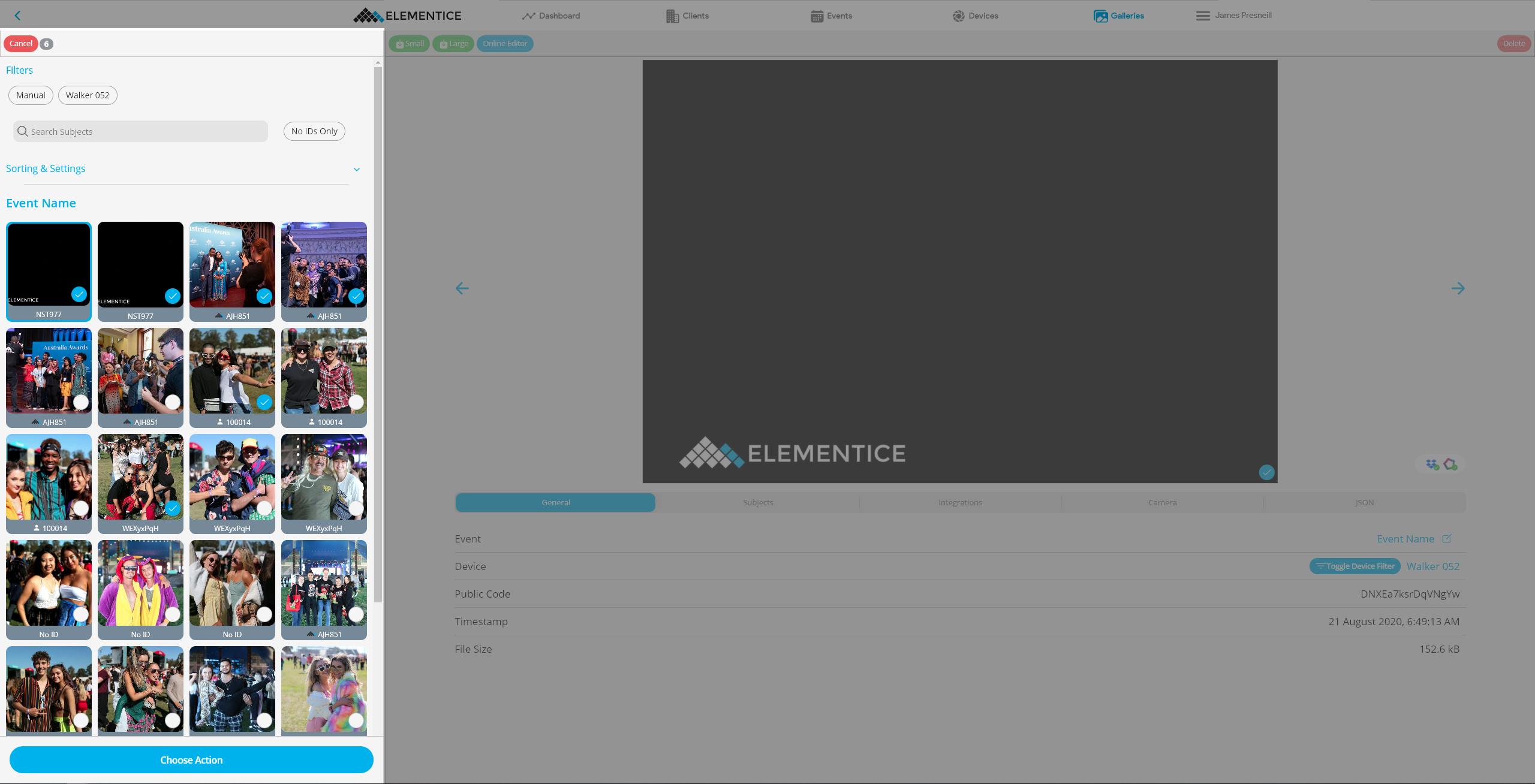Click the gallery list scrollbar
Viewport: 1535px width, 784px height.
[378, 334]
